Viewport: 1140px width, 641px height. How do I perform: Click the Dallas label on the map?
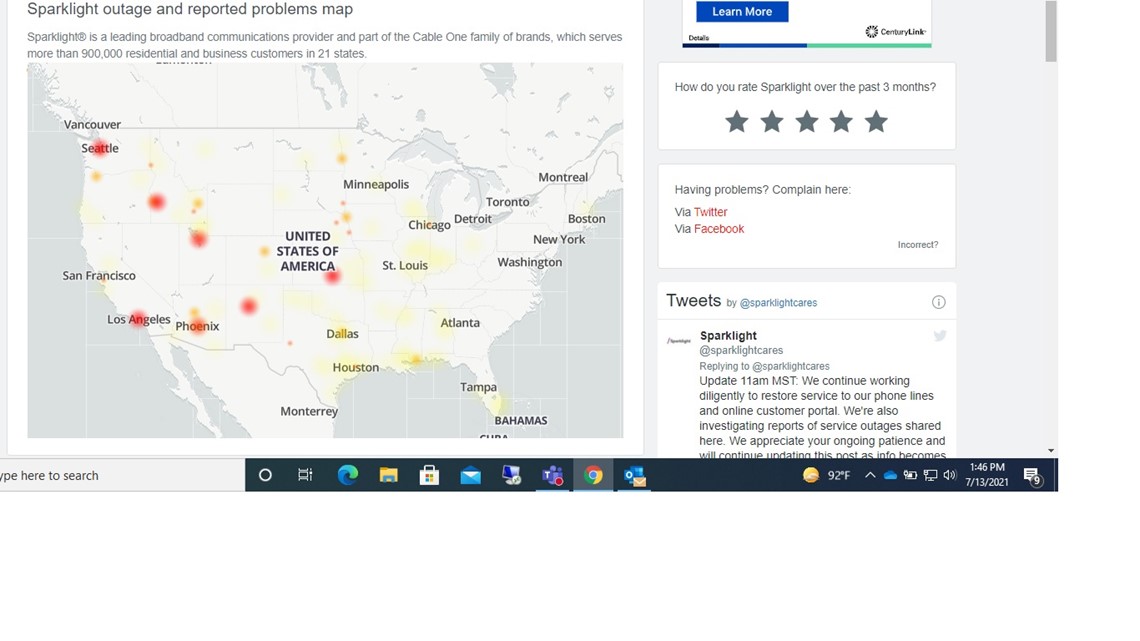click(342, 334)
